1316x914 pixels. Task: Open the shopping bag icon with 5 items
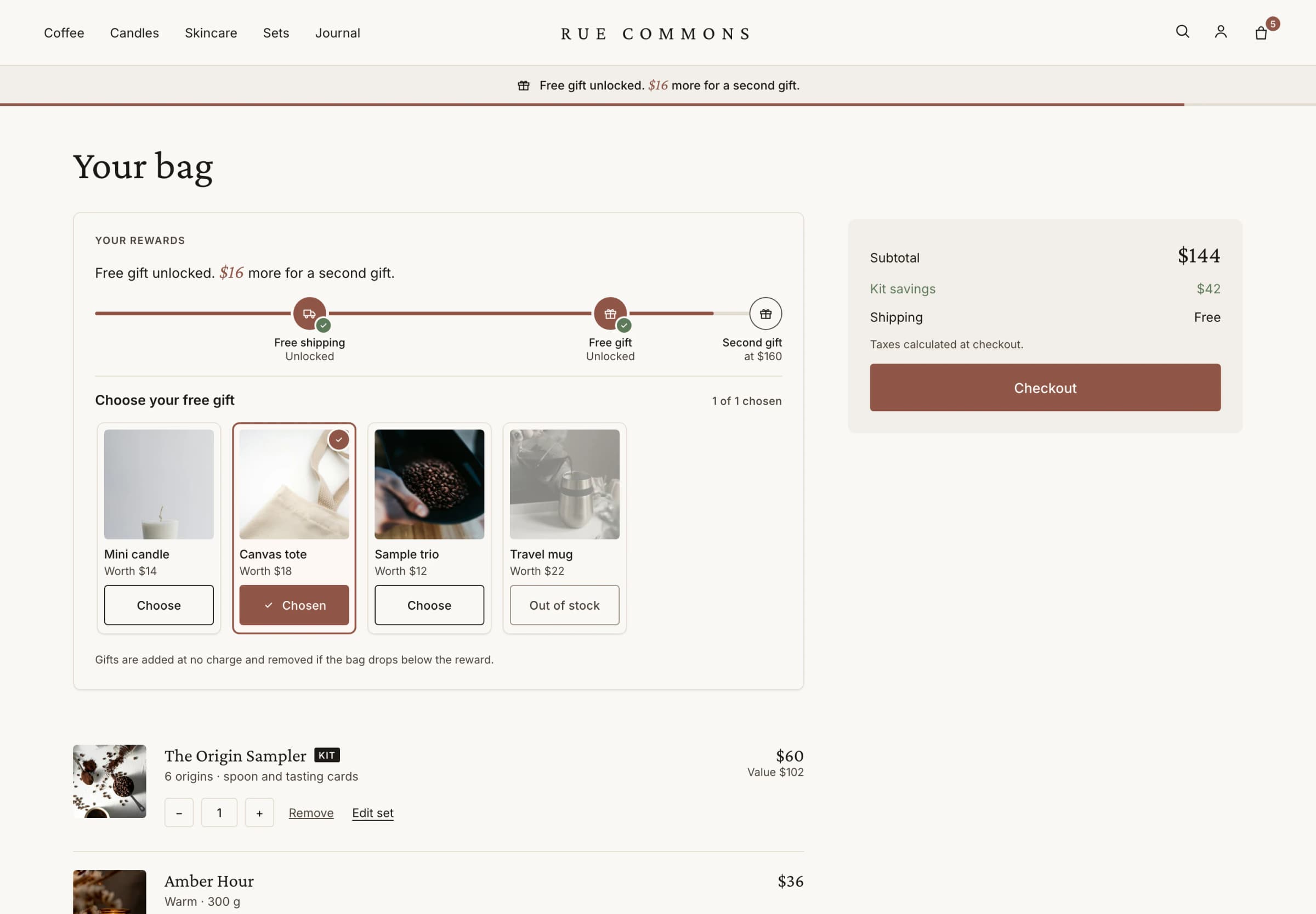click(1261, 33)
